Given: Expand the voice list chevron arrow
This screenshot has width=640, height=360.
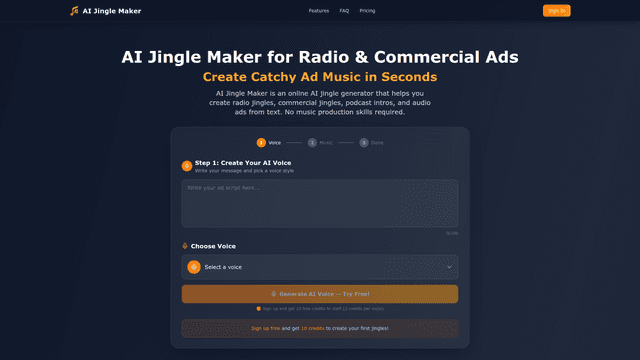Looking at the screenshot, I should point(449,267).
